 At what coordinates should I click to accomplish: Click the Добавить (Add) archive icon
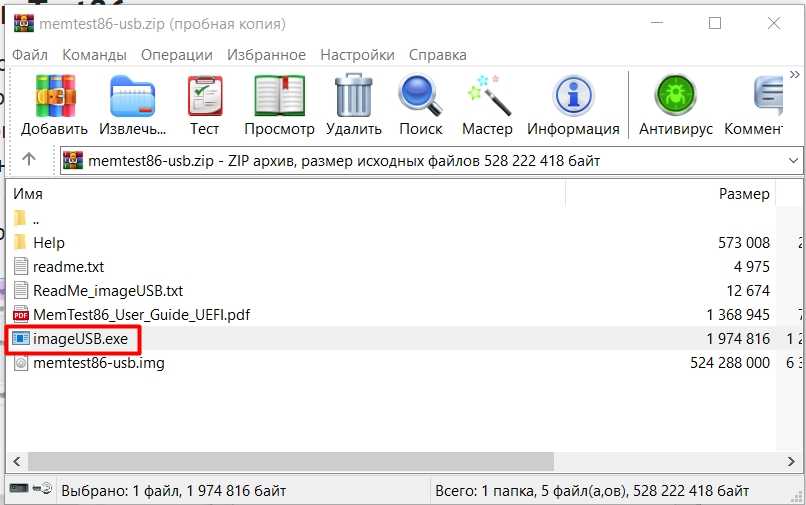[x=55, y=96]
